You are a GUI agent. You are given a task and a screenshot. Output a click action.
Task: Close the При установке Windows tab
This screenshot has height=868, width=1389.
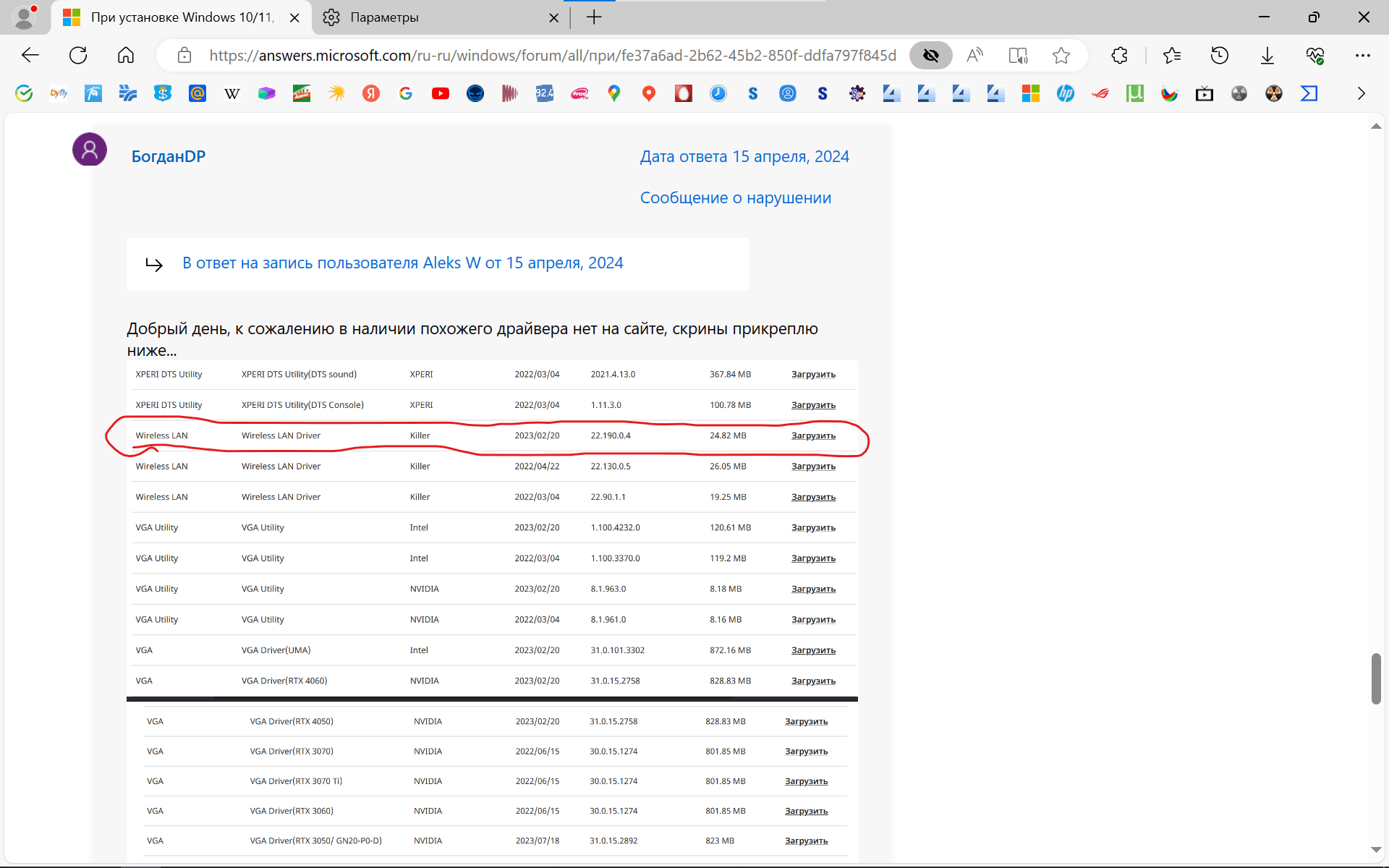click(x=294, y=18)
